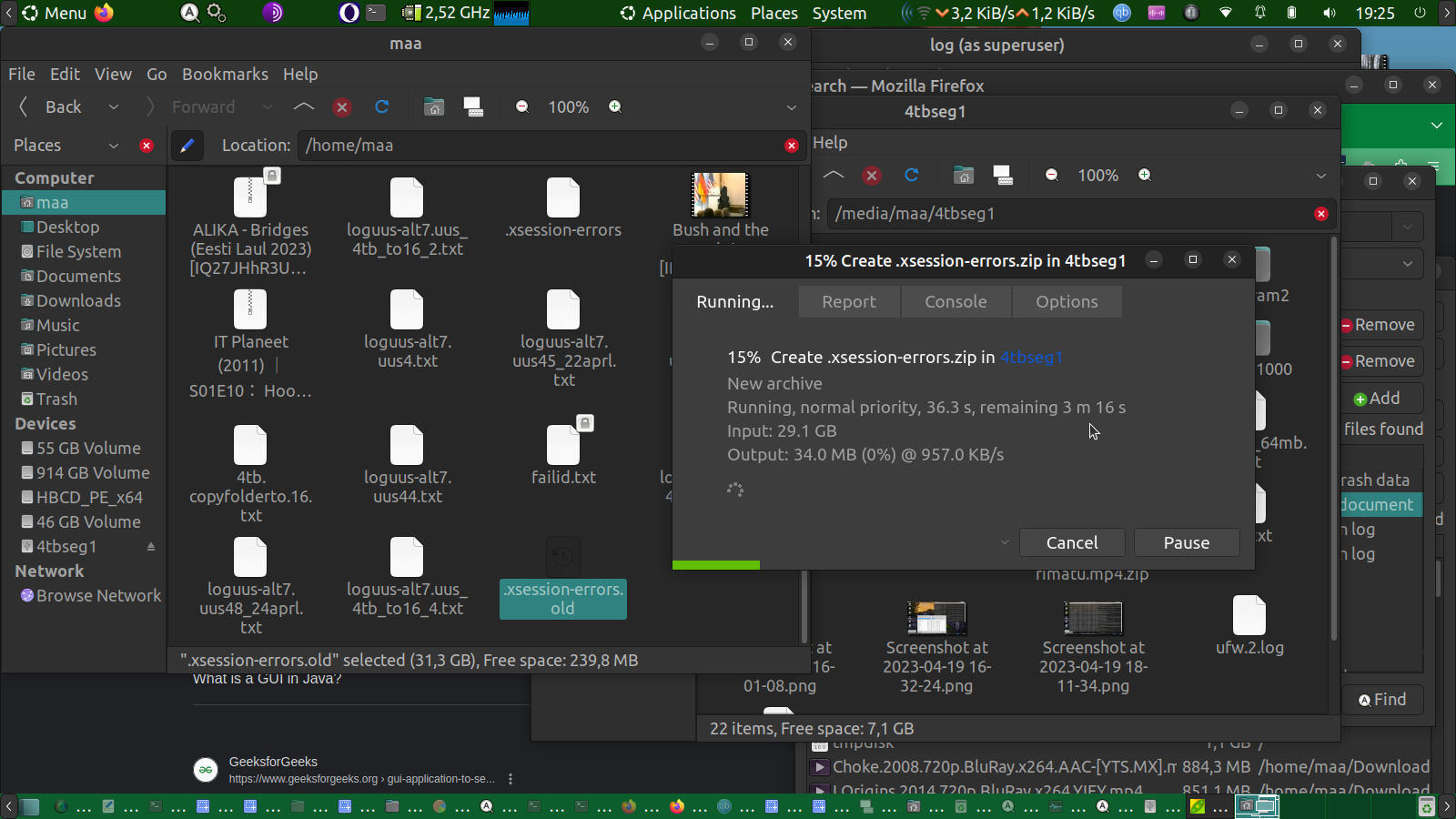Expand the Places sidebar selector dropdown
The image size is (1456, 819).
pyautogui.click(x=114, y=146)
